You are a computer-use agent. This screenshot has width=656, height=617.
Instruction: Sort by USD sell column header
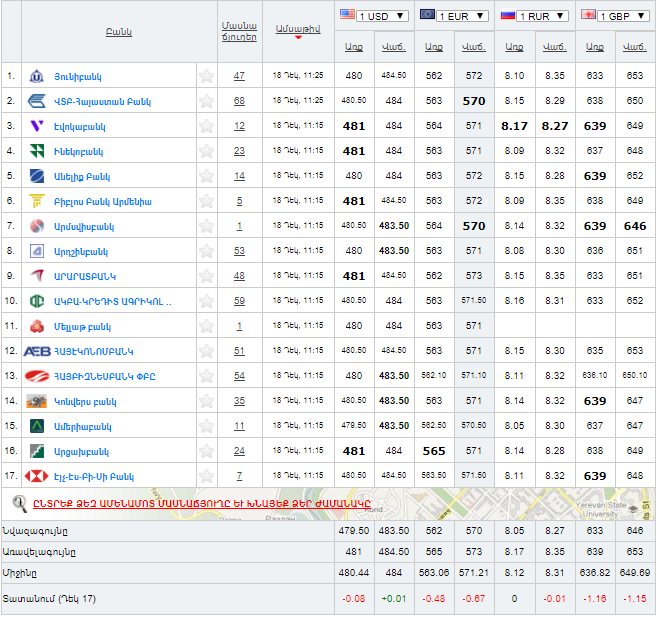click(x=394, y=47)
